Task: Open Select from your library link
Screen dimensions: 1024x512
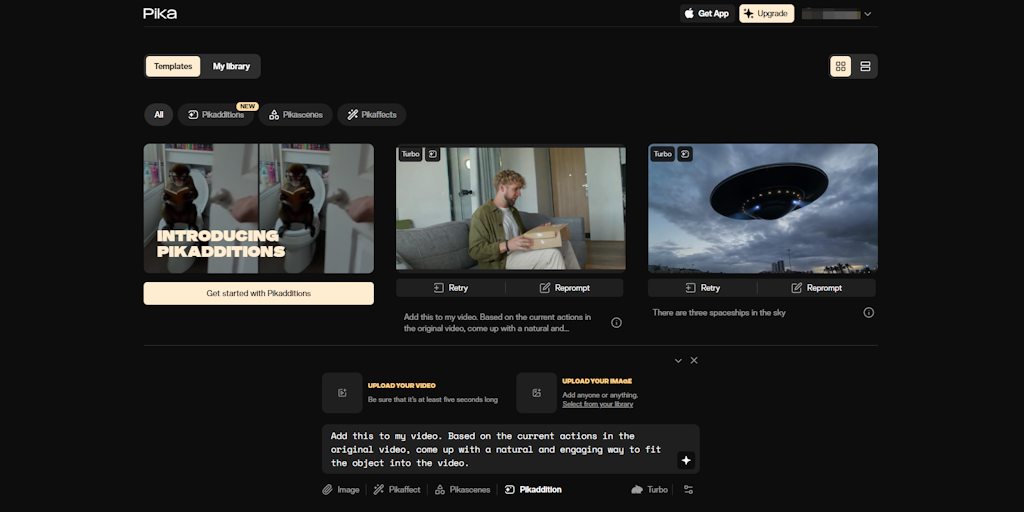Action: 597,404
